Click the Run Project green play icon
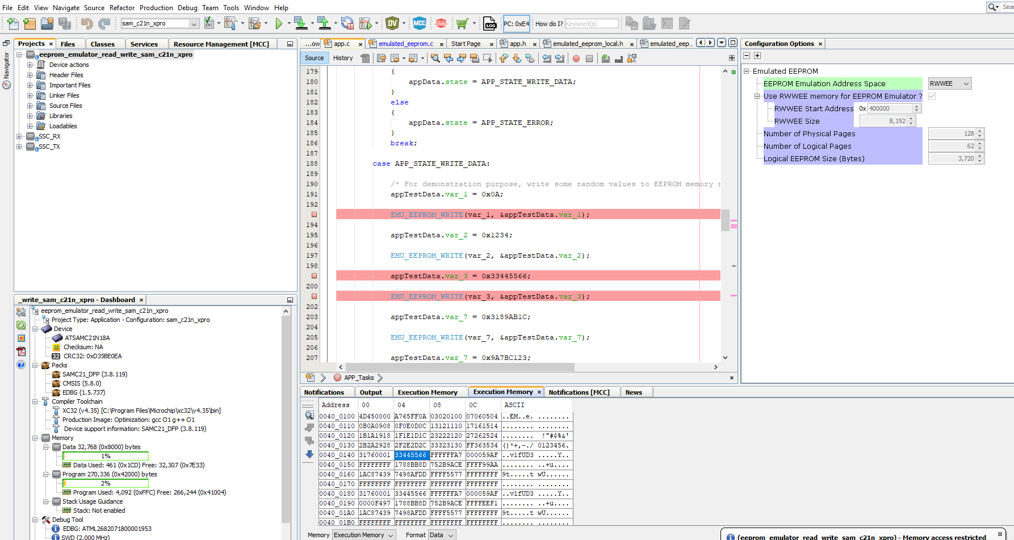 (279, 23)
